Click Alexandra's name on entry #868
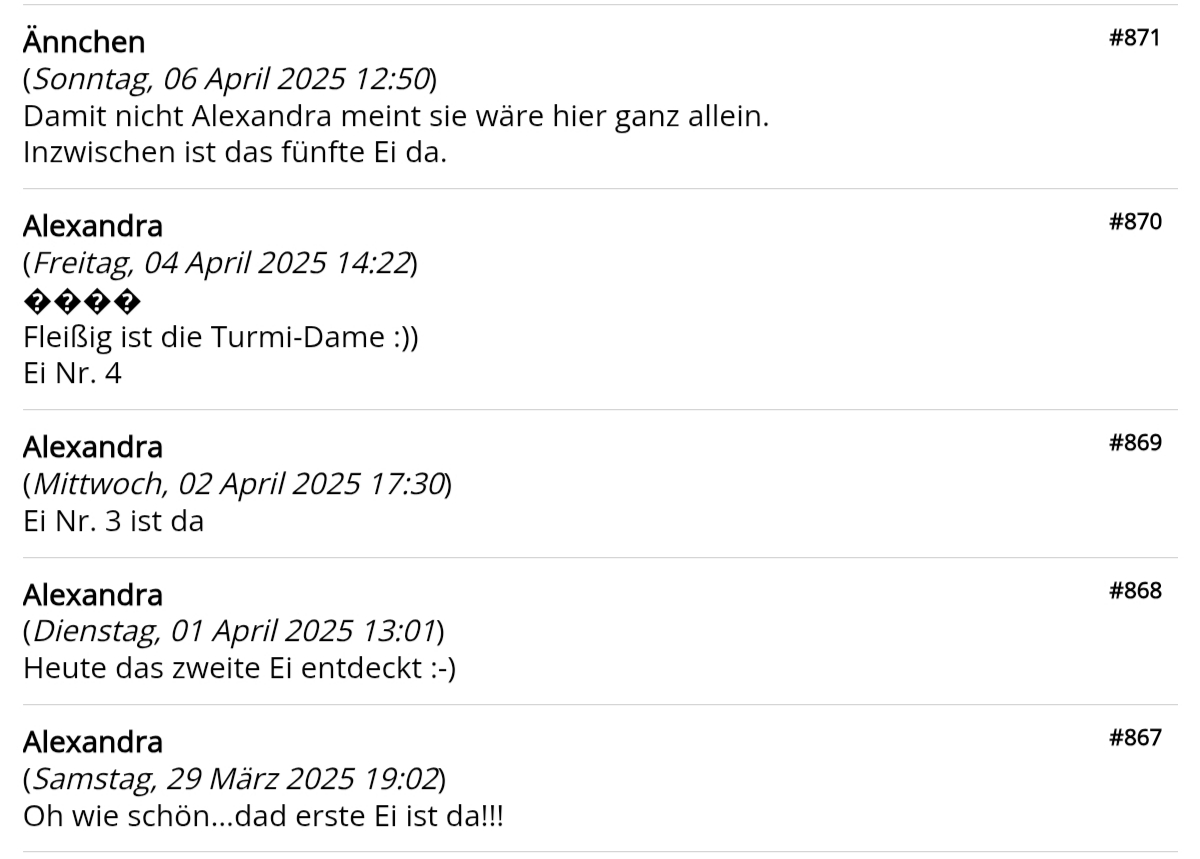Image resolution: width=1200 pixels, height=859 pixels. 93,594
